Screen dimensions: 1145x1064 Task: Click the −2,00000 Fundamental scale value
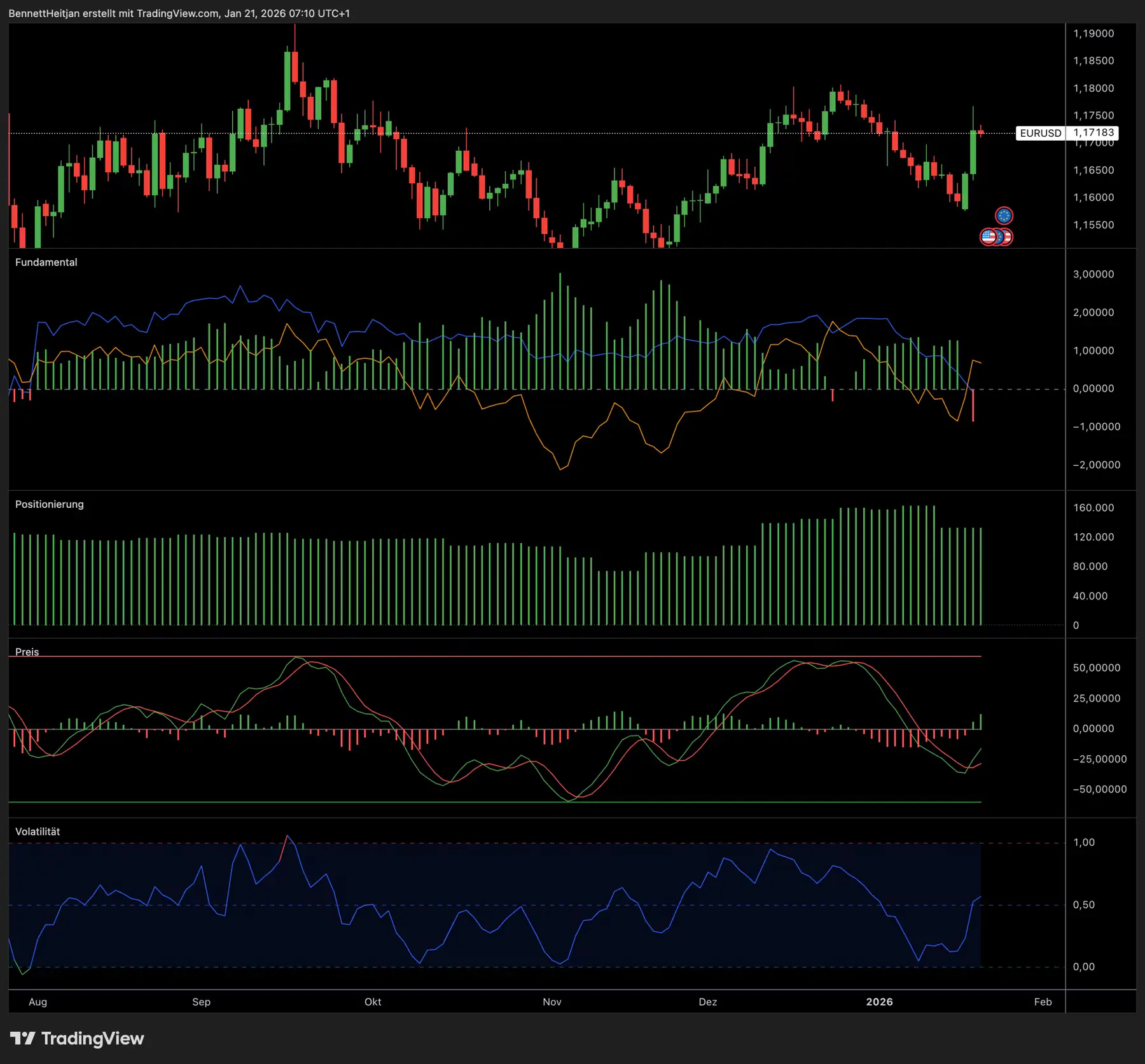1097,465
